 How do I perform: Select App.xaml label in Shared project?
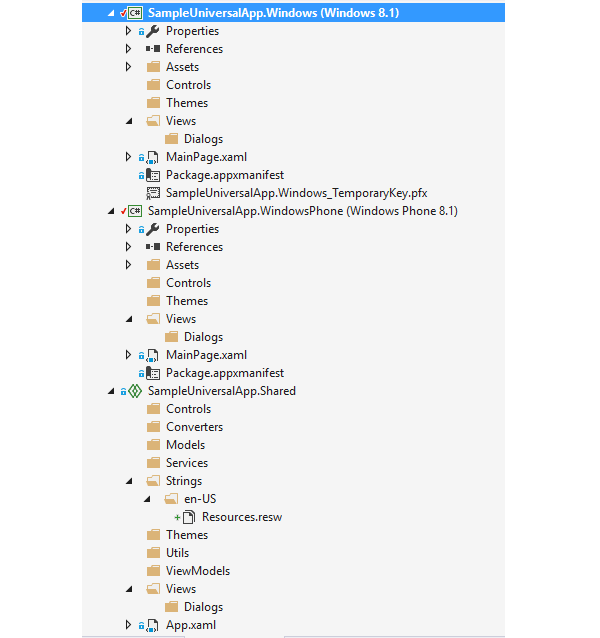point(191,625)
